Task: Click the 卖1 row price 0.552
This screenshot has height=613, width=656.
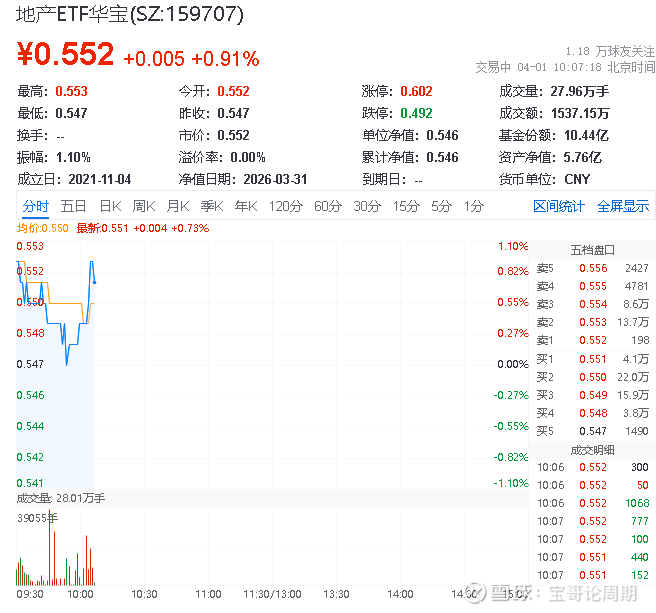Action: coord(593,340)
